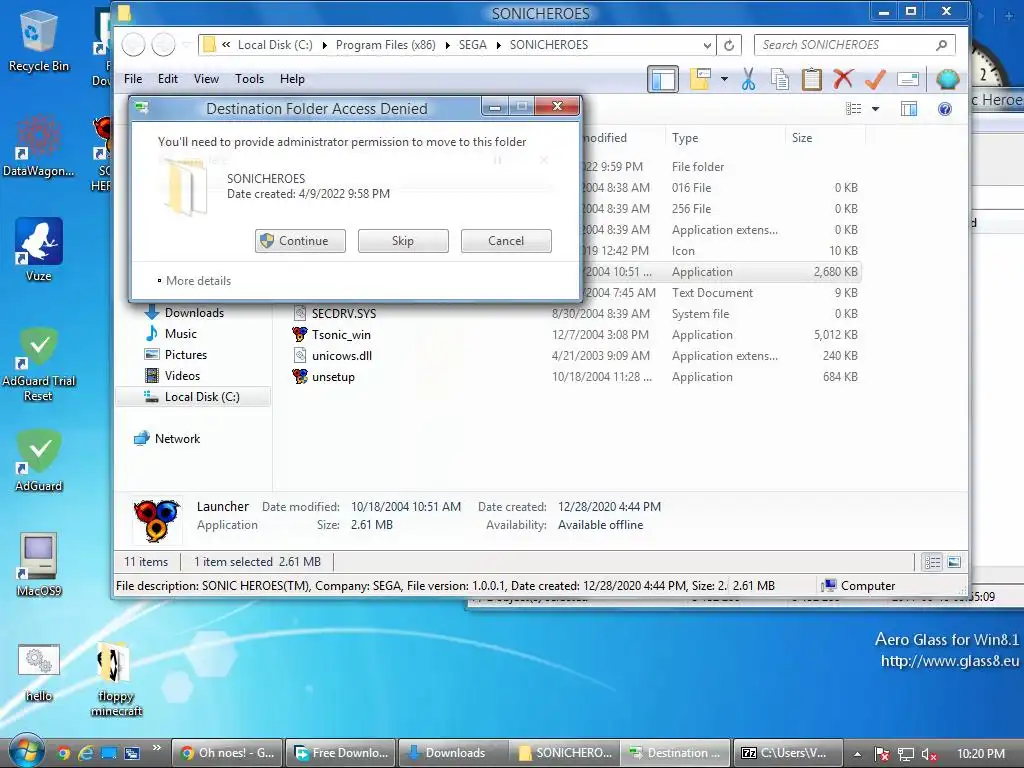The width and height of the screenshot is (1024, 768).
Task: Click the large icons view button in status bar
Action: point(953,562)
